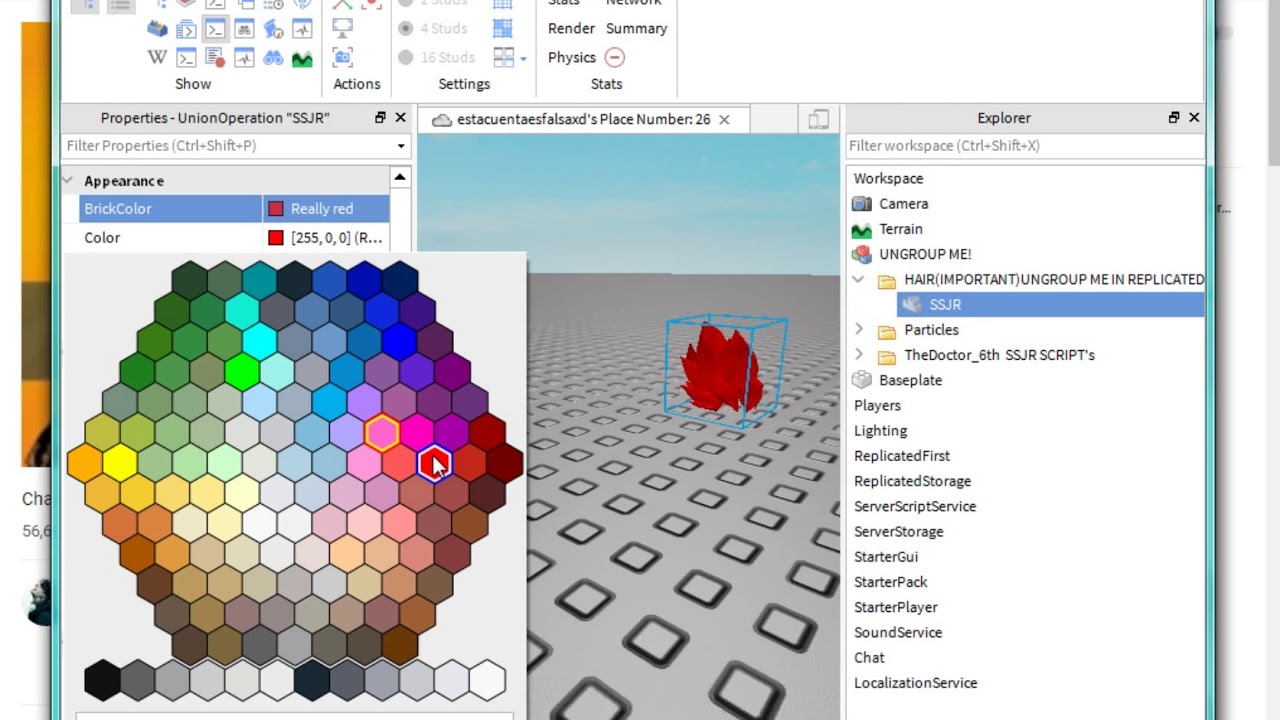Toggle Render stats
Image resolution: width=1280 pixels, height=720 pixels.
(571, 28)
